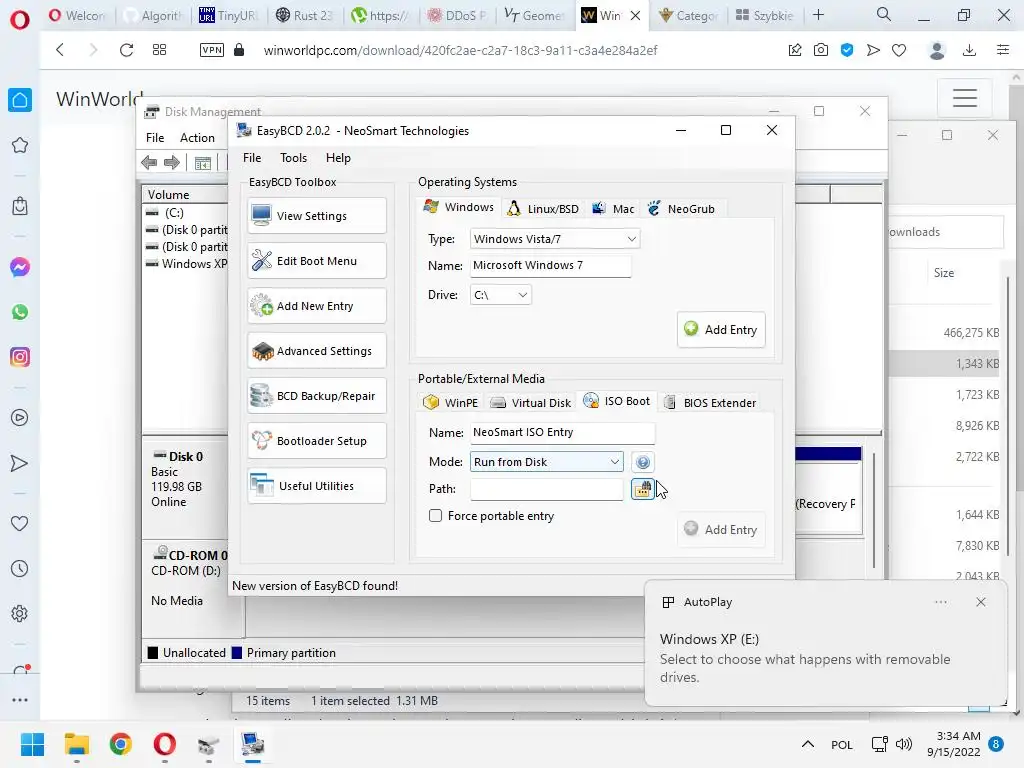Image resolution: width=1024 pixels, height=768 pixels.
Task: Expand the Drive dropdown showing C:\
Action: [500, 295]
